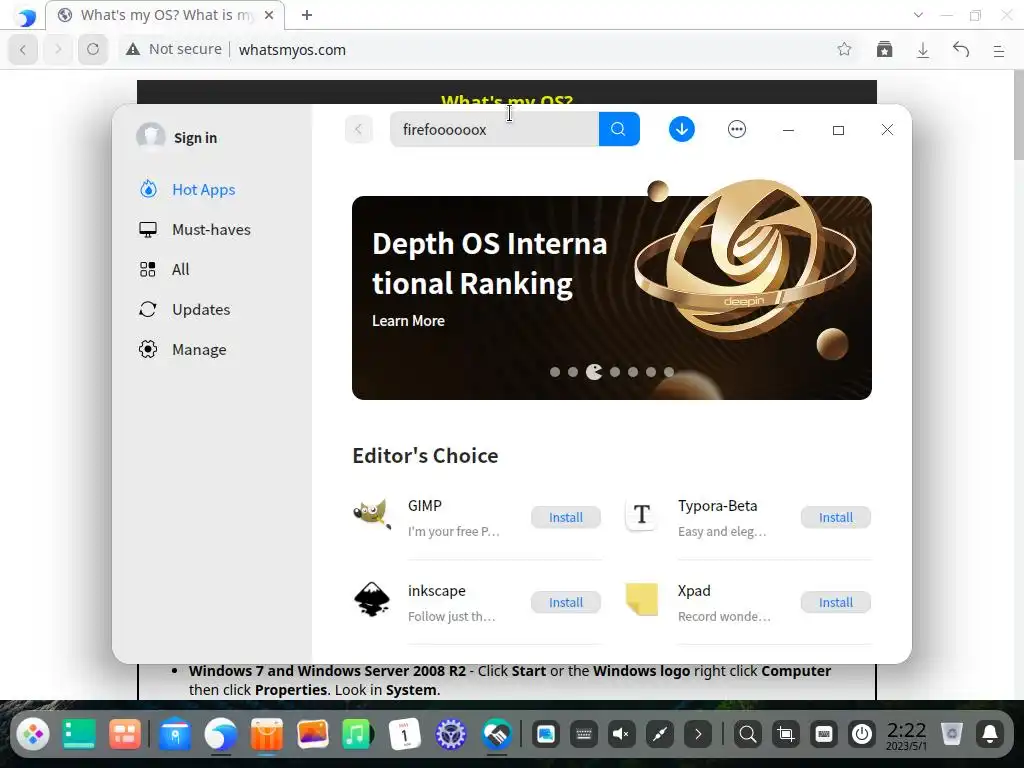This screenshot has height=768, width=1024.
Task: Open the Control Center gear in the dock
Action: point(451,735)
